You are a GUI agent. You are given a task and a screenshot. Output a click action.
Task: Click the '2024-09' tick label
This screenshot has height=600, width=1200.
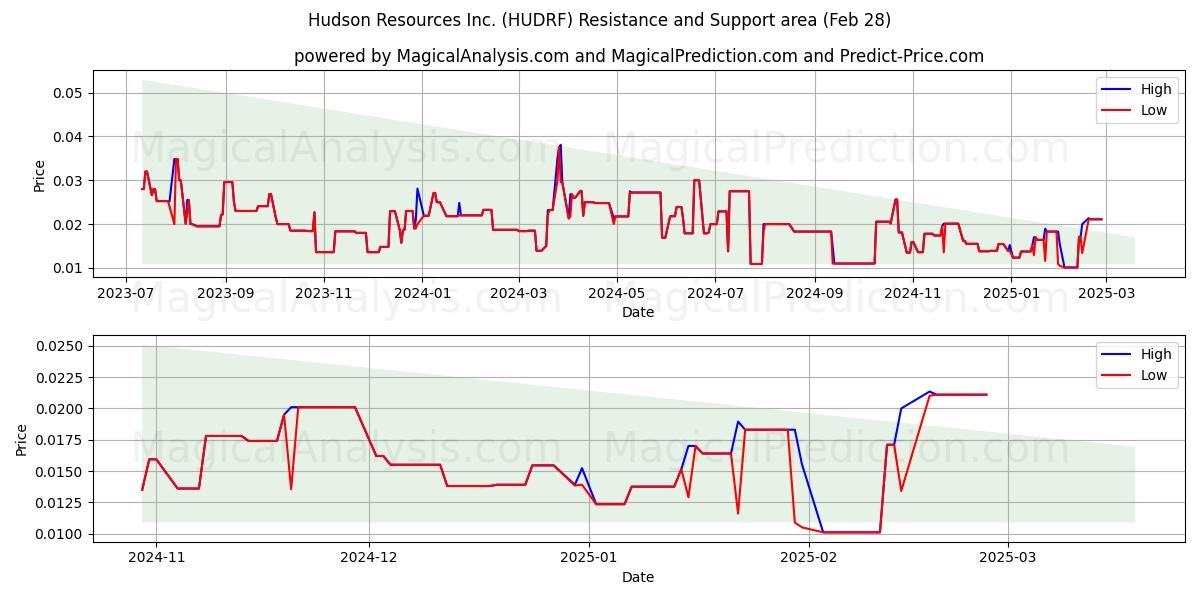814,292
